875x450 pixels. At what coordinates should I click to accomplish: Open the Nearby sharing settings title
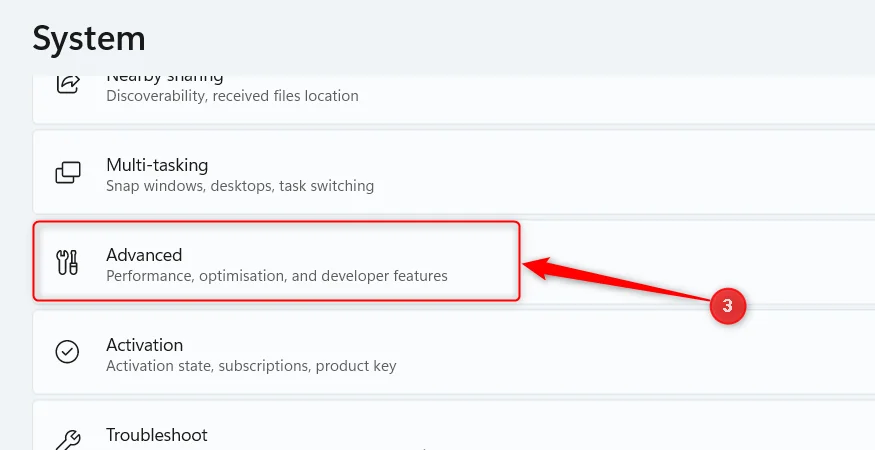tap(165, 79)
